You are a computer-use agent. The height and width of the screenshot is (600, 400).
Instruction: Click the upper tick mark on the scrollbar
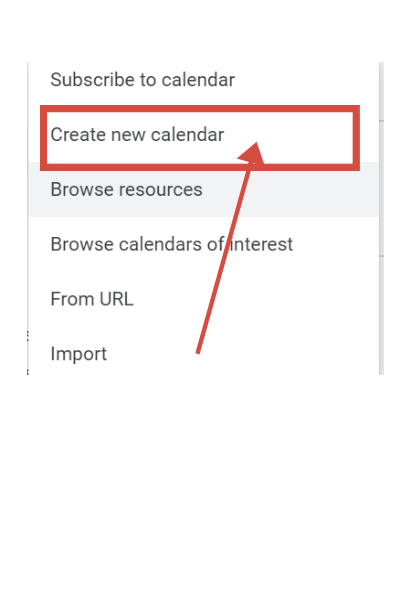(382, 121)
